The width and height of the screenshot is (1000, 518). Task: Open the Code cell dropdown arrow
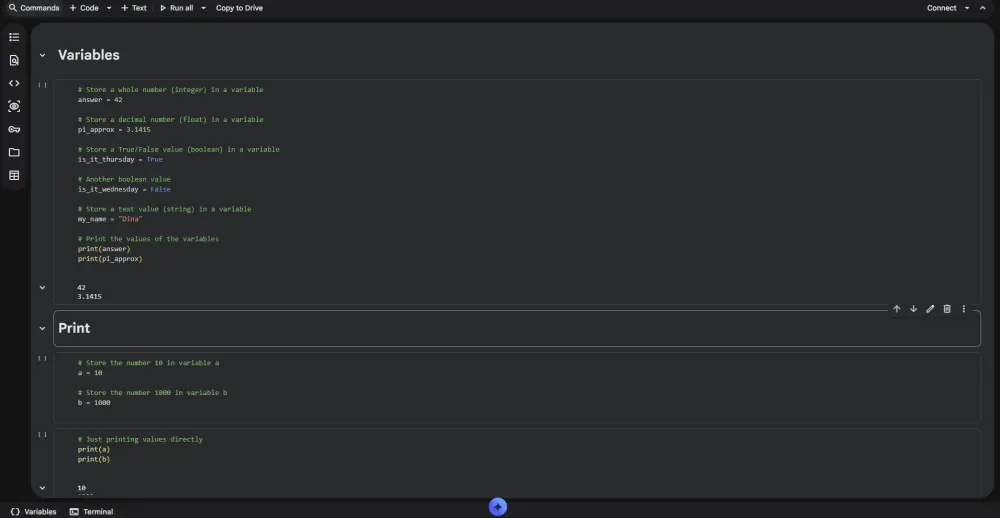tap(108, 8)
